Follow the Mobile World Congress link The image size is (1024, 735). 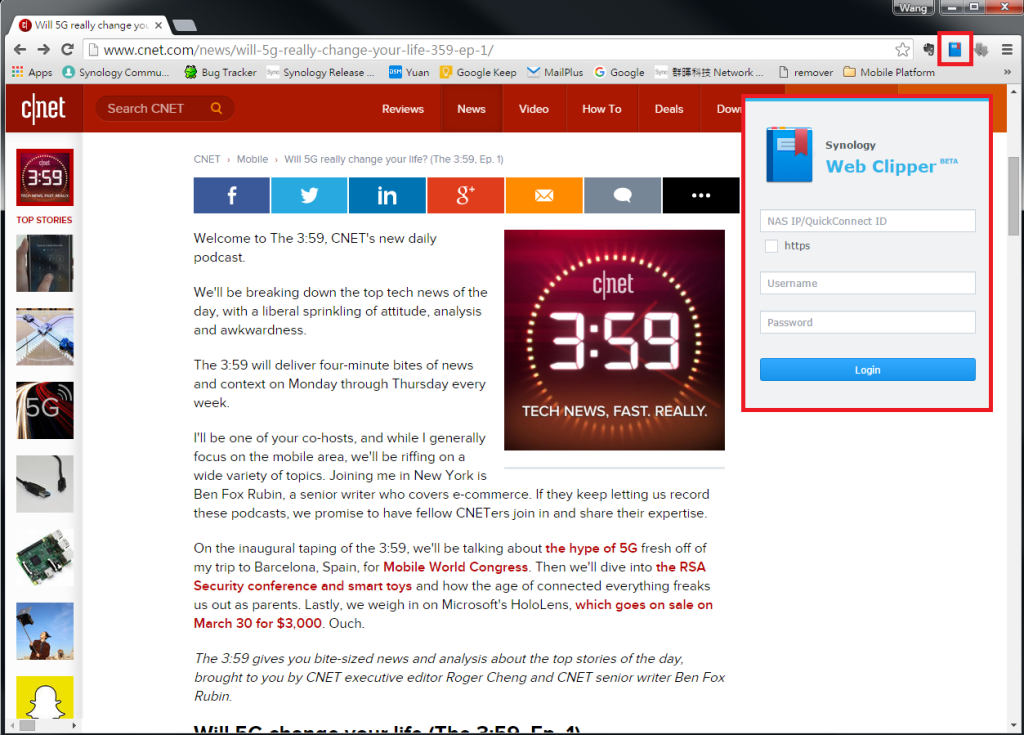click(455, 567)
